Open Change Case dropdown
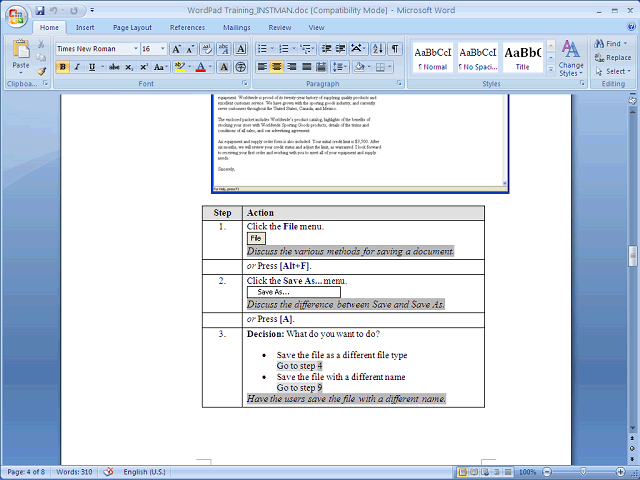Screen dimensions: 640x480 click(x=161, y=67)
